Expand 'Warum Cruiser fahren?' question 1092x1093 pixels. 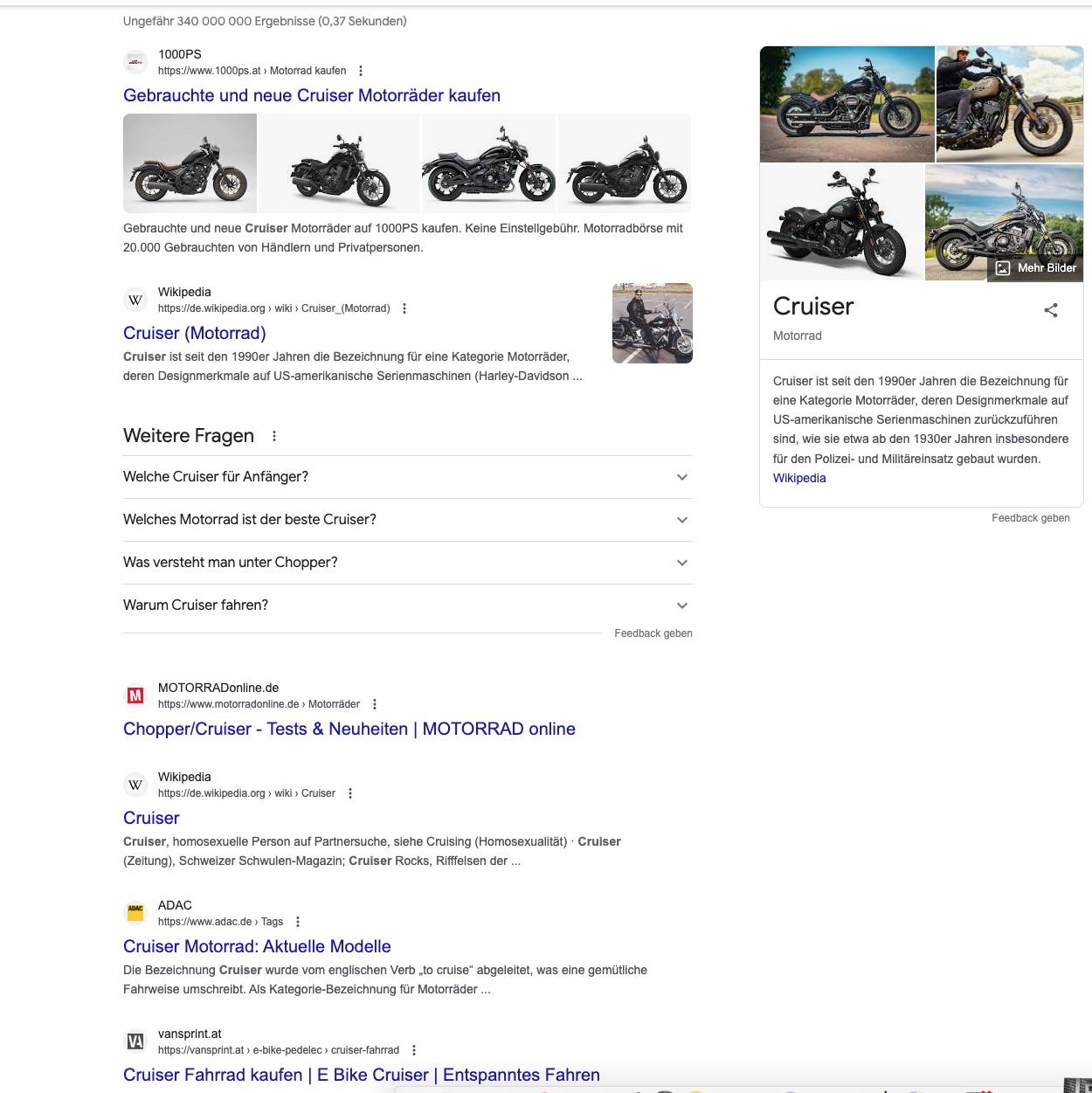[682, 605]
